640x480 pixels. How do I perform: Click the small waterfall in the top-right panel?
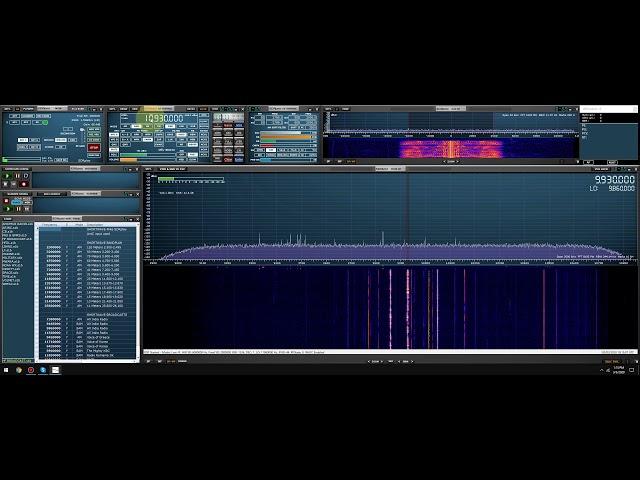point(451,149)
